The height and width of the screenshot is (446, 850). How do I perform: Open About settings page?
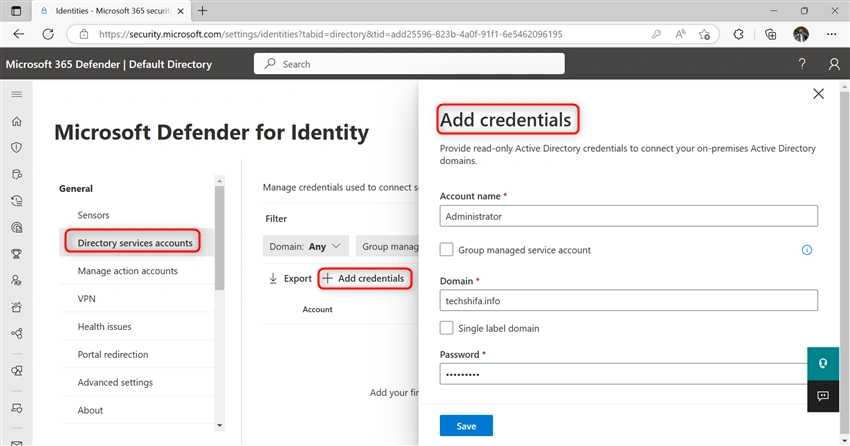90,410
